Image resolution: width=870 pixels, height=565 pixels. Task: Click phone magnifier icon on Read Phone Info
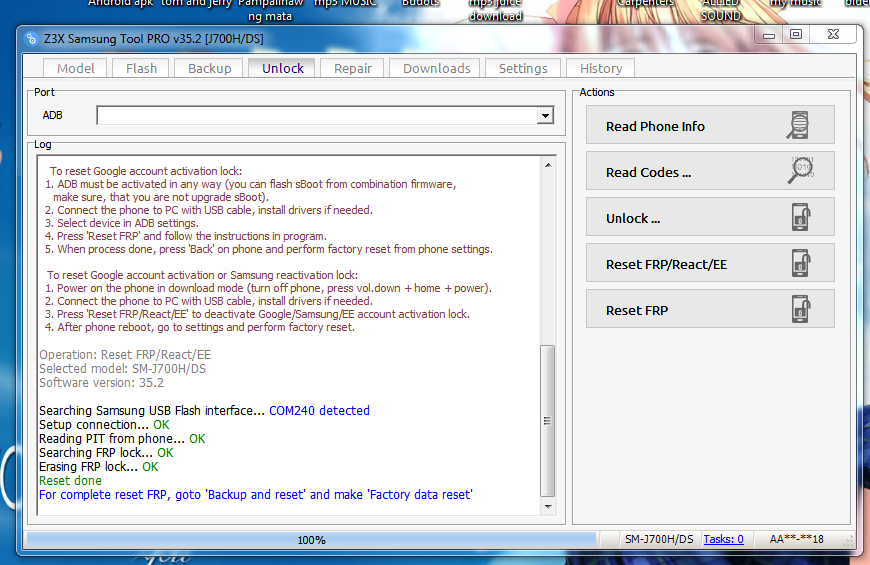click(x=798, y=125)
